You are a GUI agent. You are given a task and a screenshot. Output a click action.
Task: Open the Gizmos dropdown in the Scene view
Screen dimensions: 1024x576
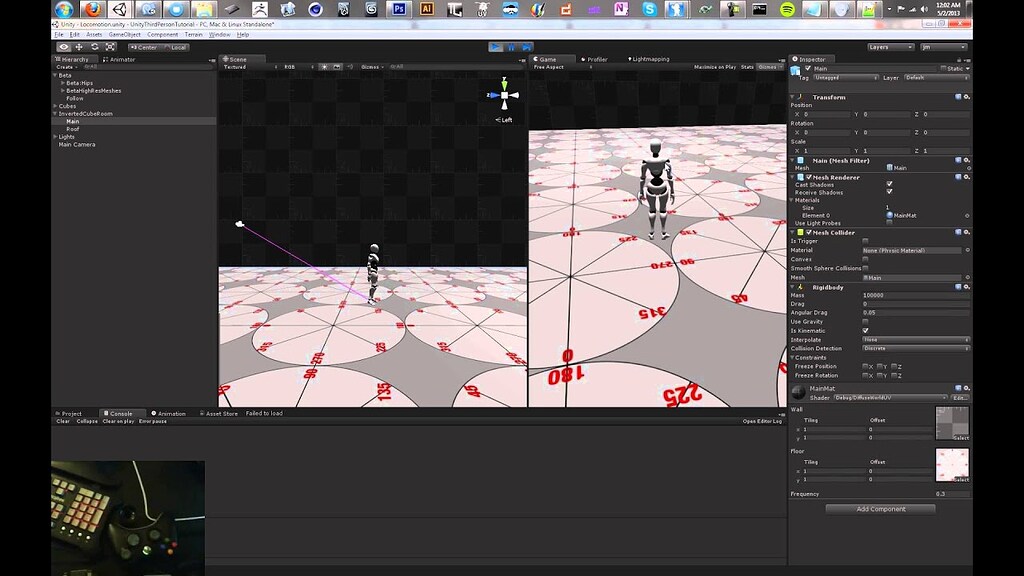click(372, 67)
